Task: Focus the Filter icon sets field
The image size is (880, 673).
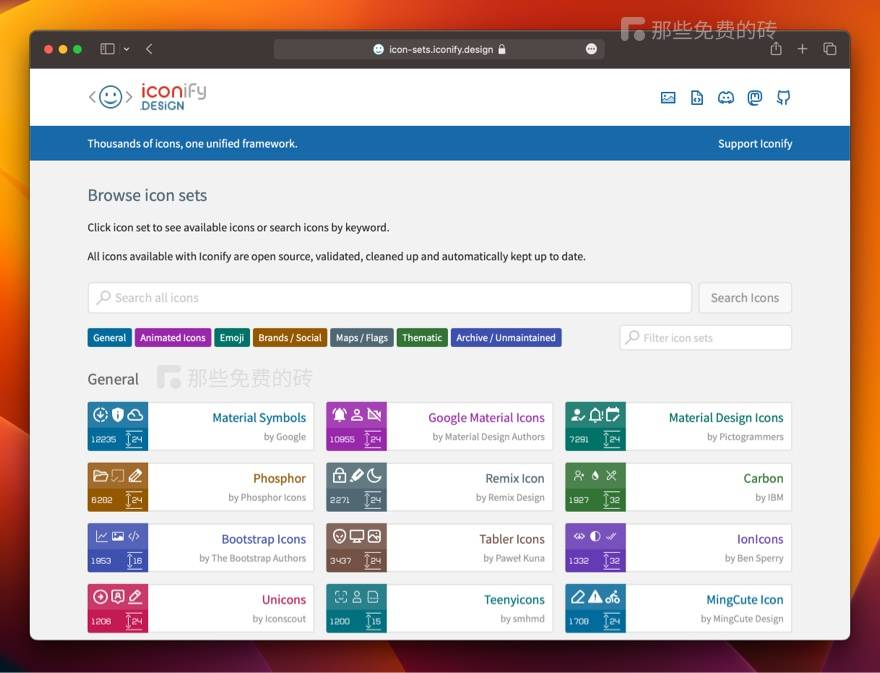Action: [x=705, y=337]
